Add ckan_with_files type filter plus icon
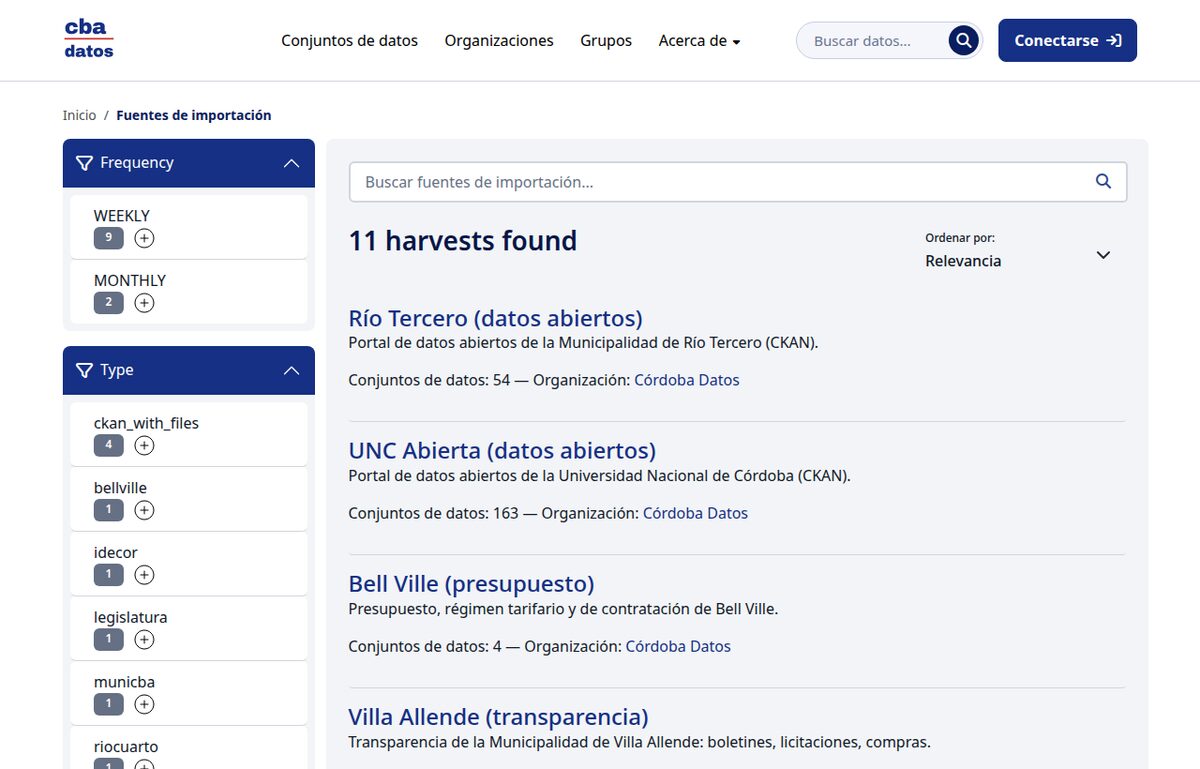Viewport: 1200px width, 769px height. point(144,446)
